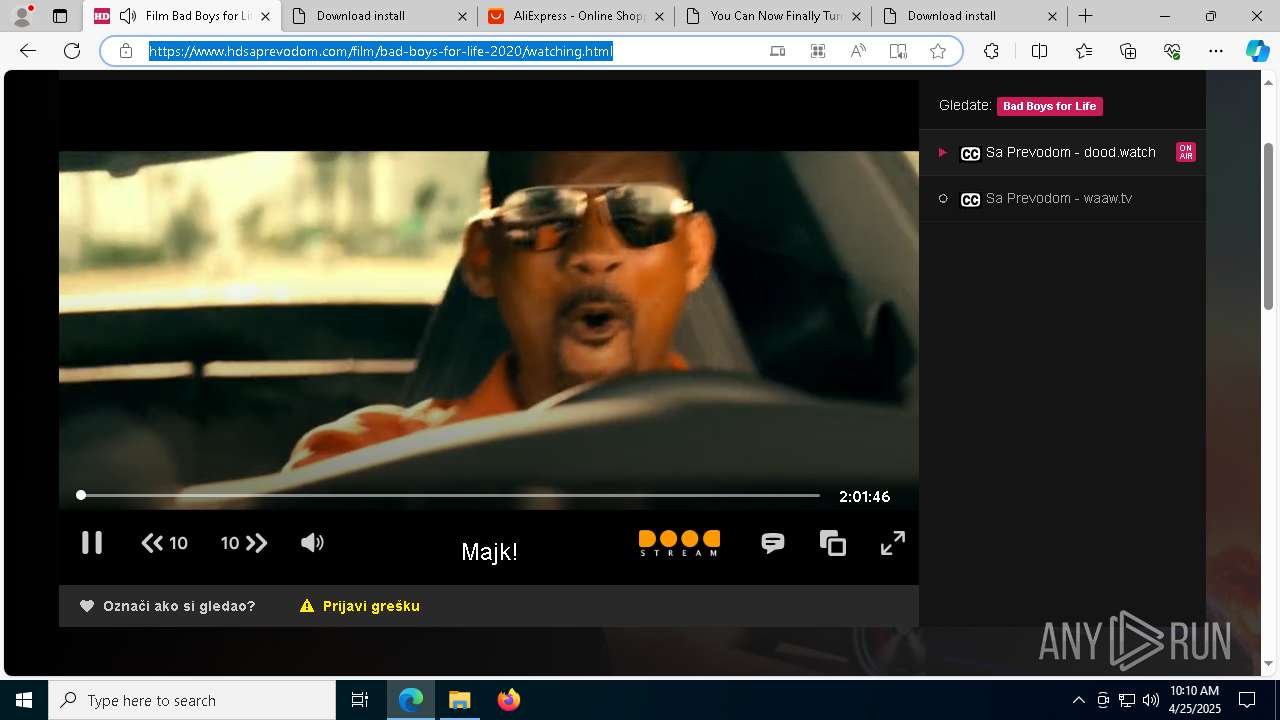
Task: Open the subtitles speech bubble icon
Action: coord(773,543)
